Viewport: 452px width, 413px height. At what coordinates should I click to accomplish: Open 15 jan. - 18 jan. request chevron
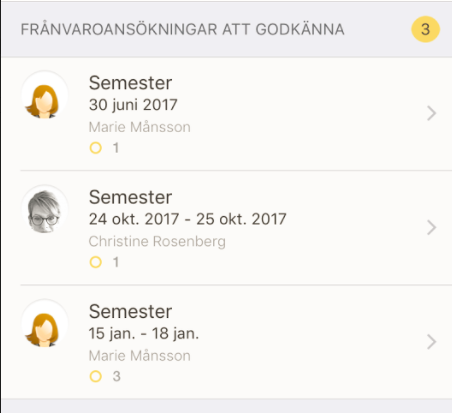[x=432, y=342]
